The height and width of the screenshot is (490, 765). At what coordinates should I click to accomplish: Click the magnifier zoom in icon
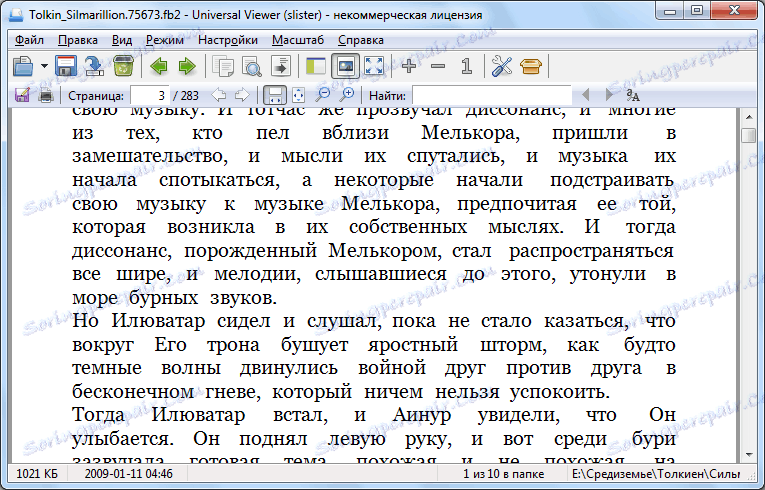[346, 95]
